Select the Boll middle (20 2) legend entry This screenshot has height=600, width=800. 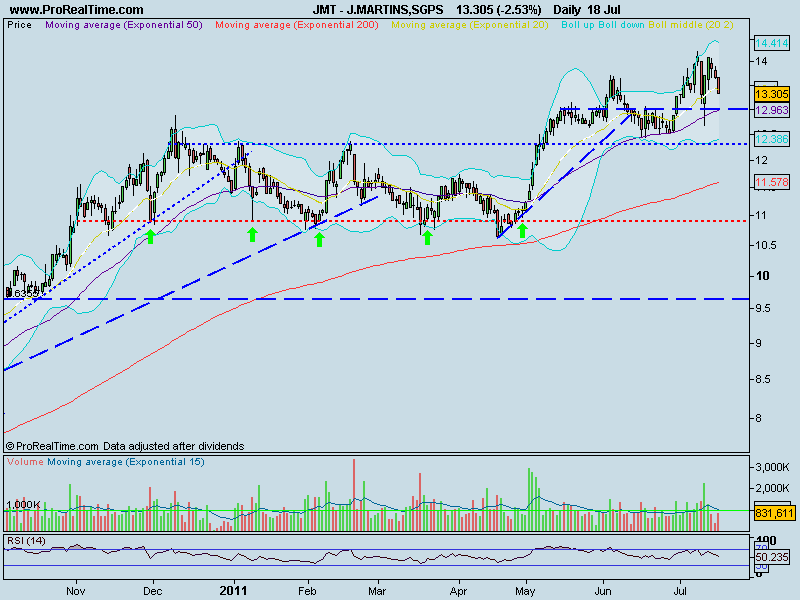(691, 24)
